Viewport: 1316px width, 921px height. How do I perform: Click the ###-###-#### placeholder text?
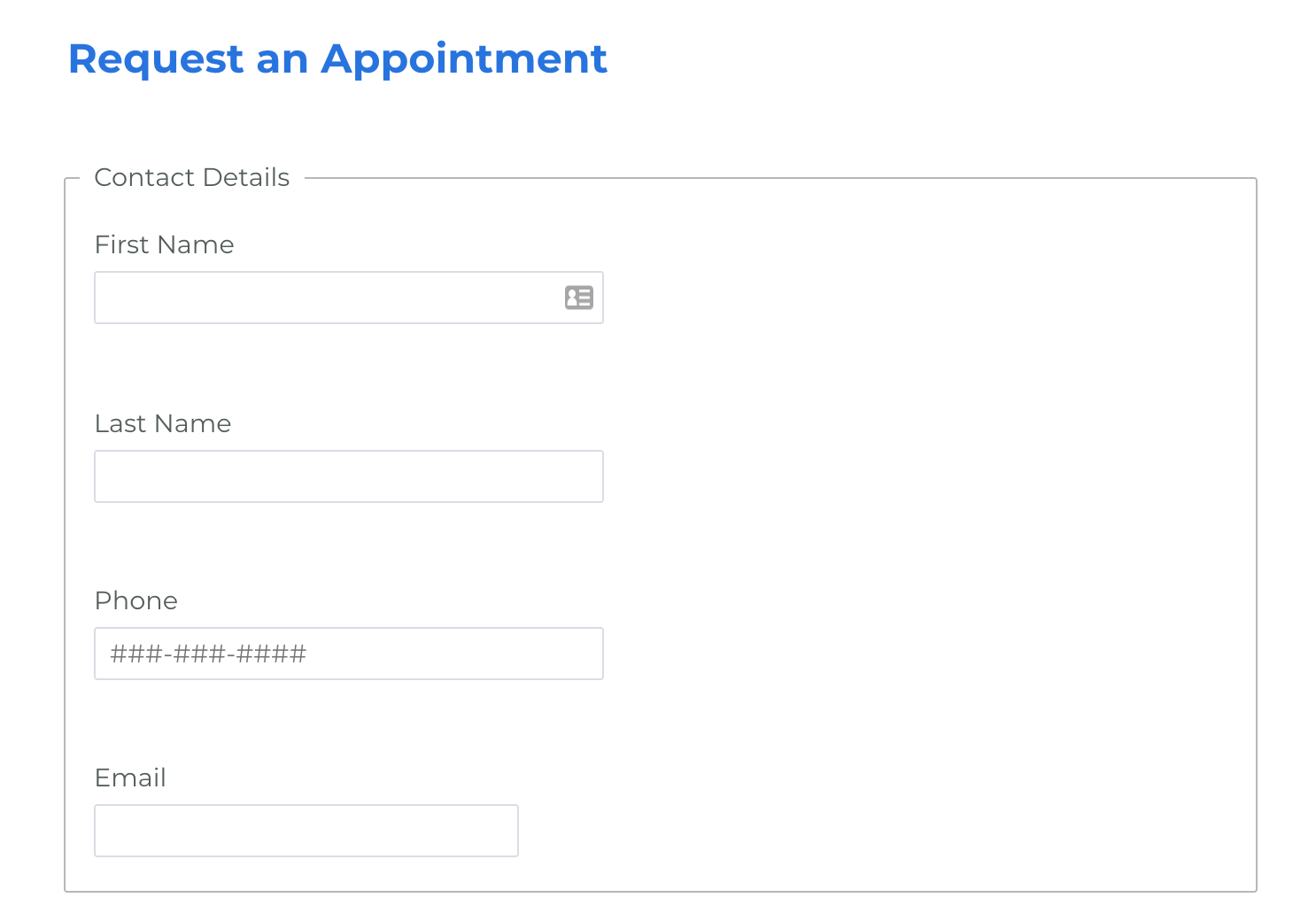tap(208, 654)
